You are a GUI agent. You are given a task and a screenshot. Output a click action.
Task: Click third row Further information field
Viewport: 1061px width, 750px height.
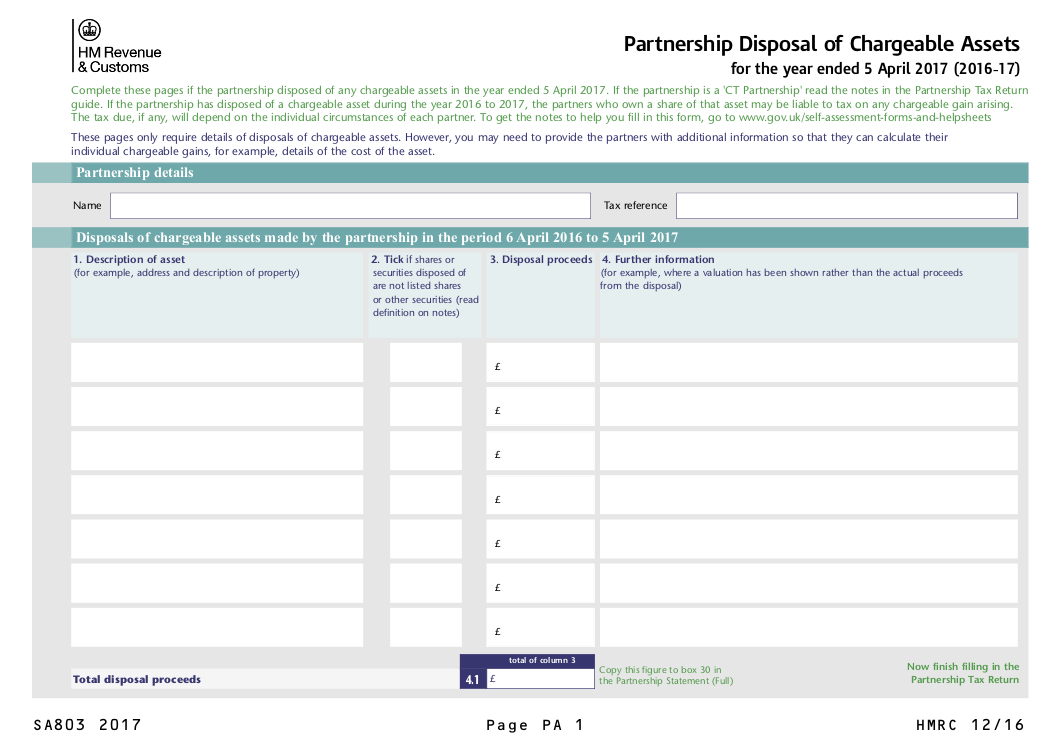pos(809,451)
